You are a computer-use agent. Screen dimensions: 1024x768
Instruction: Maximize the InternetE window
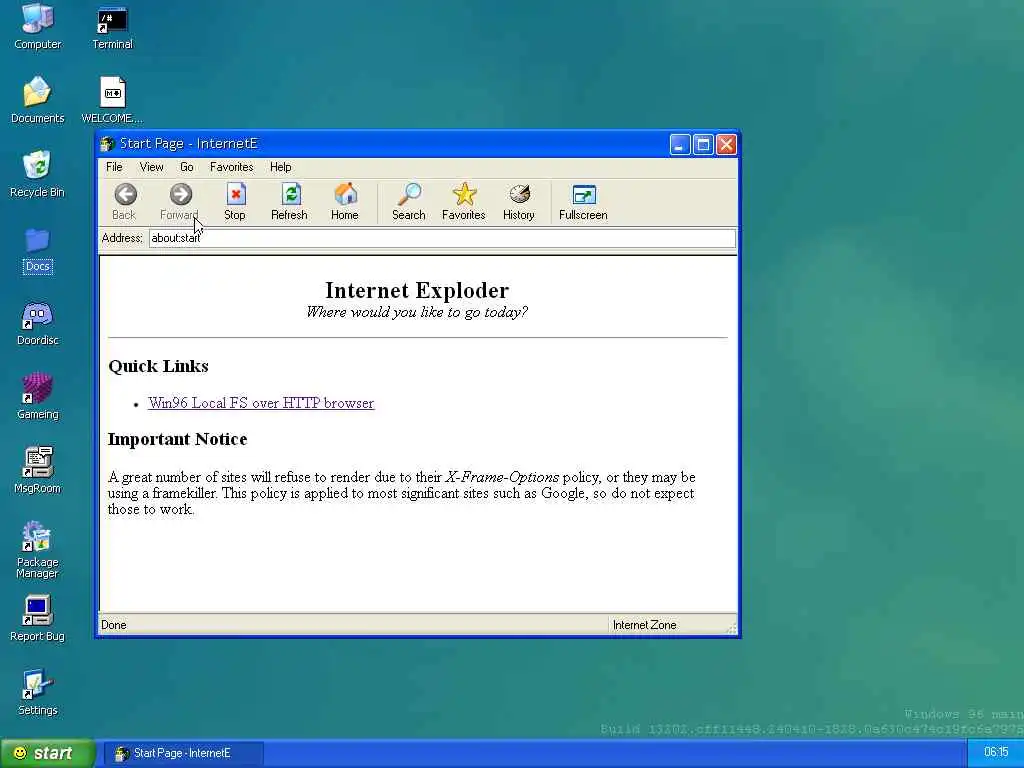click(x=703, y=144)
